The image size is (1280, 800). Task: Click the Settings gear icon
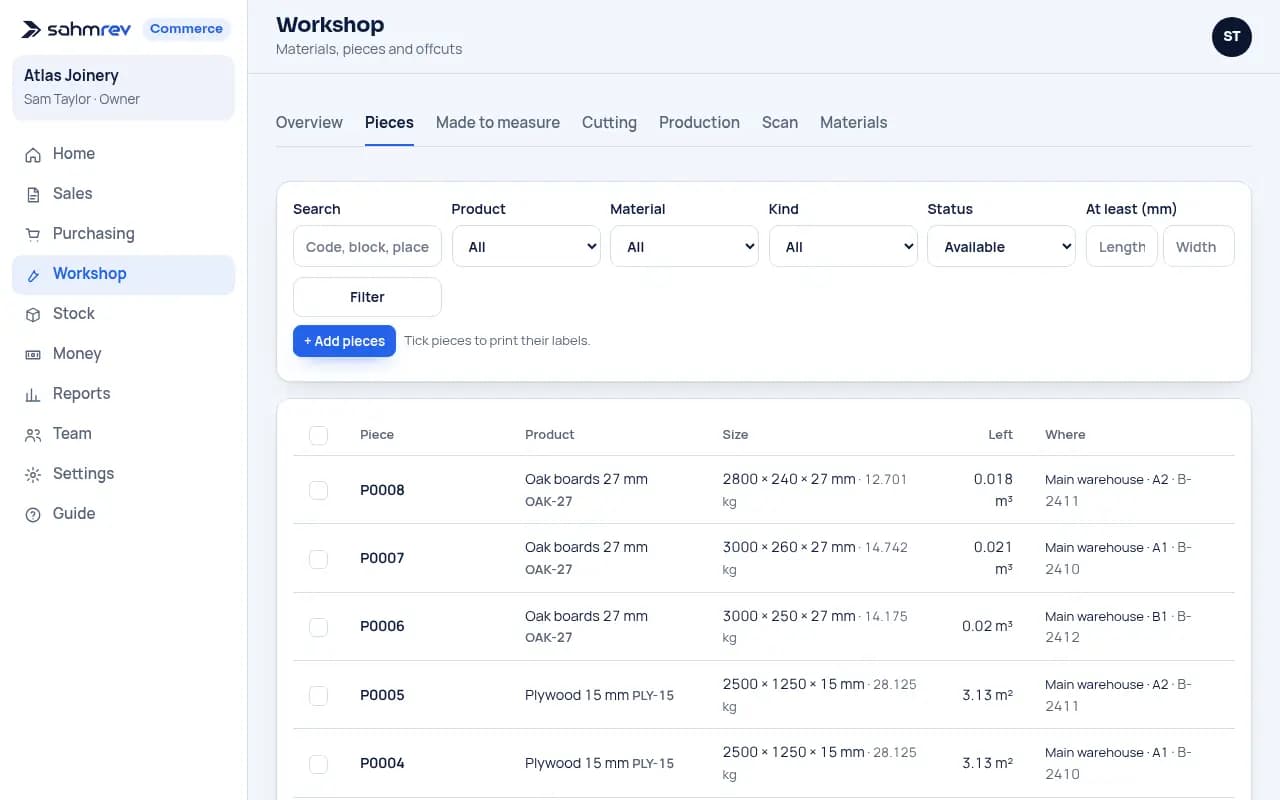tap(33, 474)
